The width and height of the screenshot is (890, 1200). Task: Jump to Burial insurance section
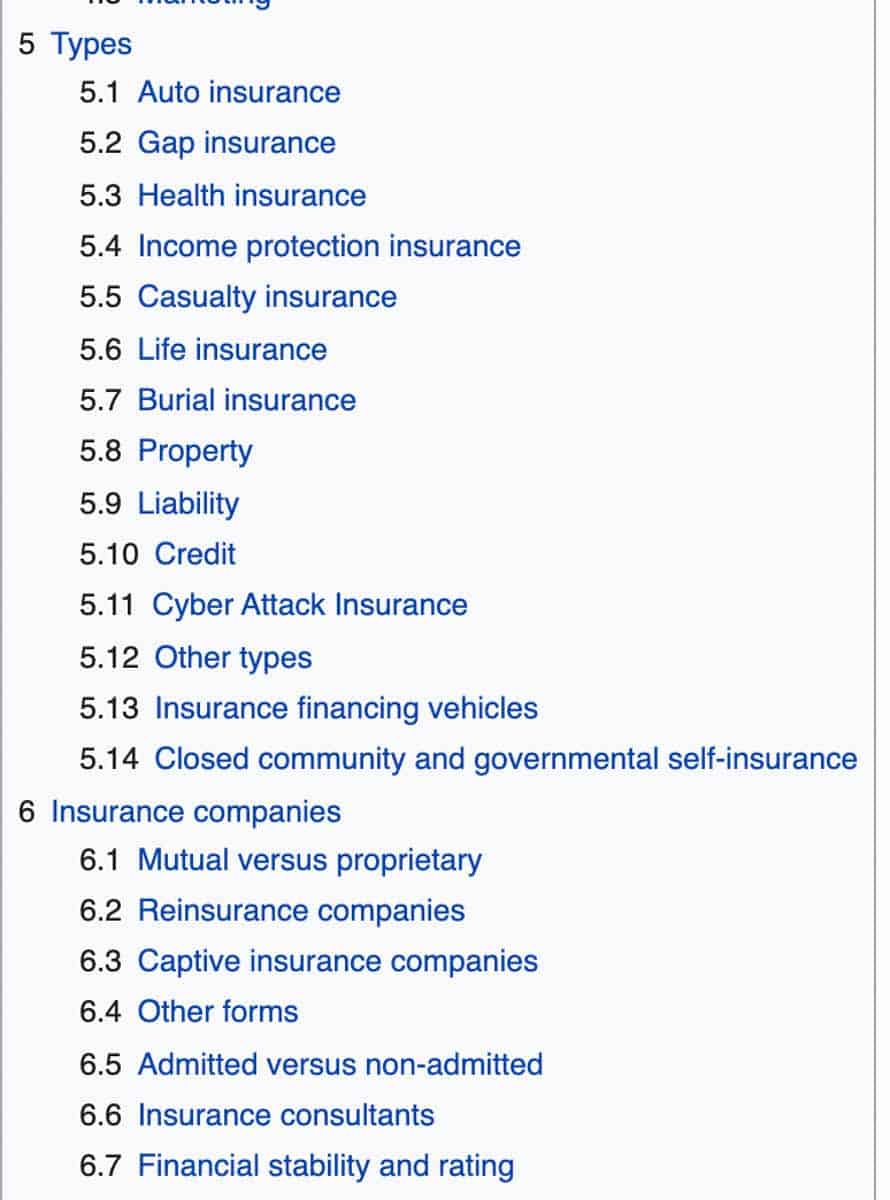pos(246,400)
